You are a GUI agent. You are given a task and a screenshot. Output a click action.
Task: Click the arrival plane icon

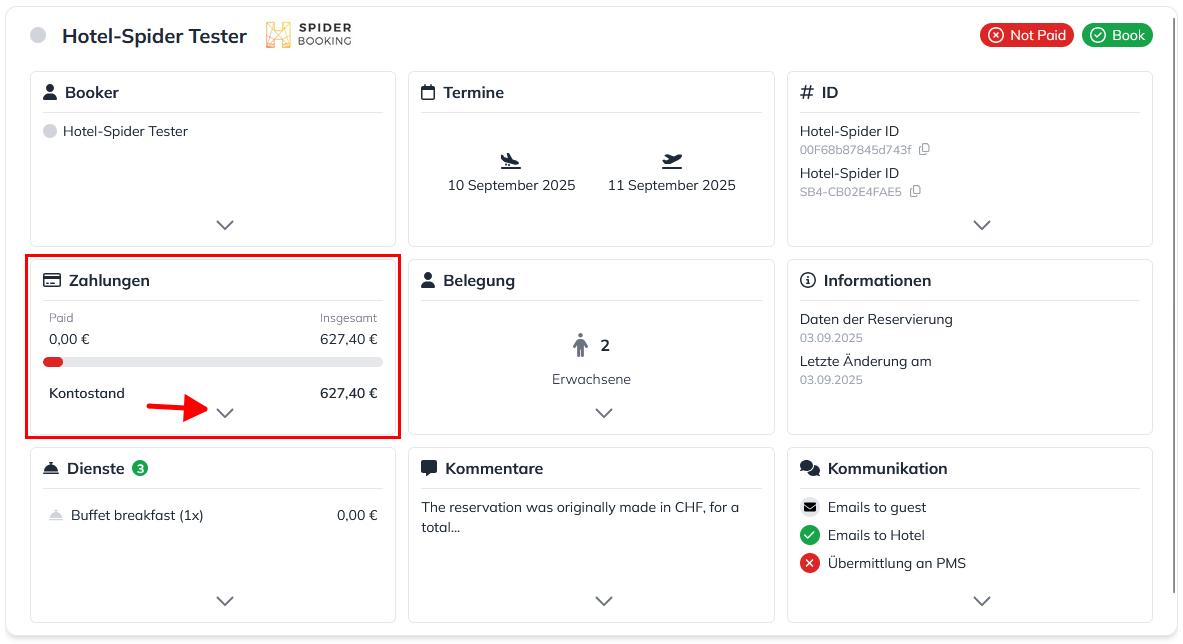(x=511, y=161)
